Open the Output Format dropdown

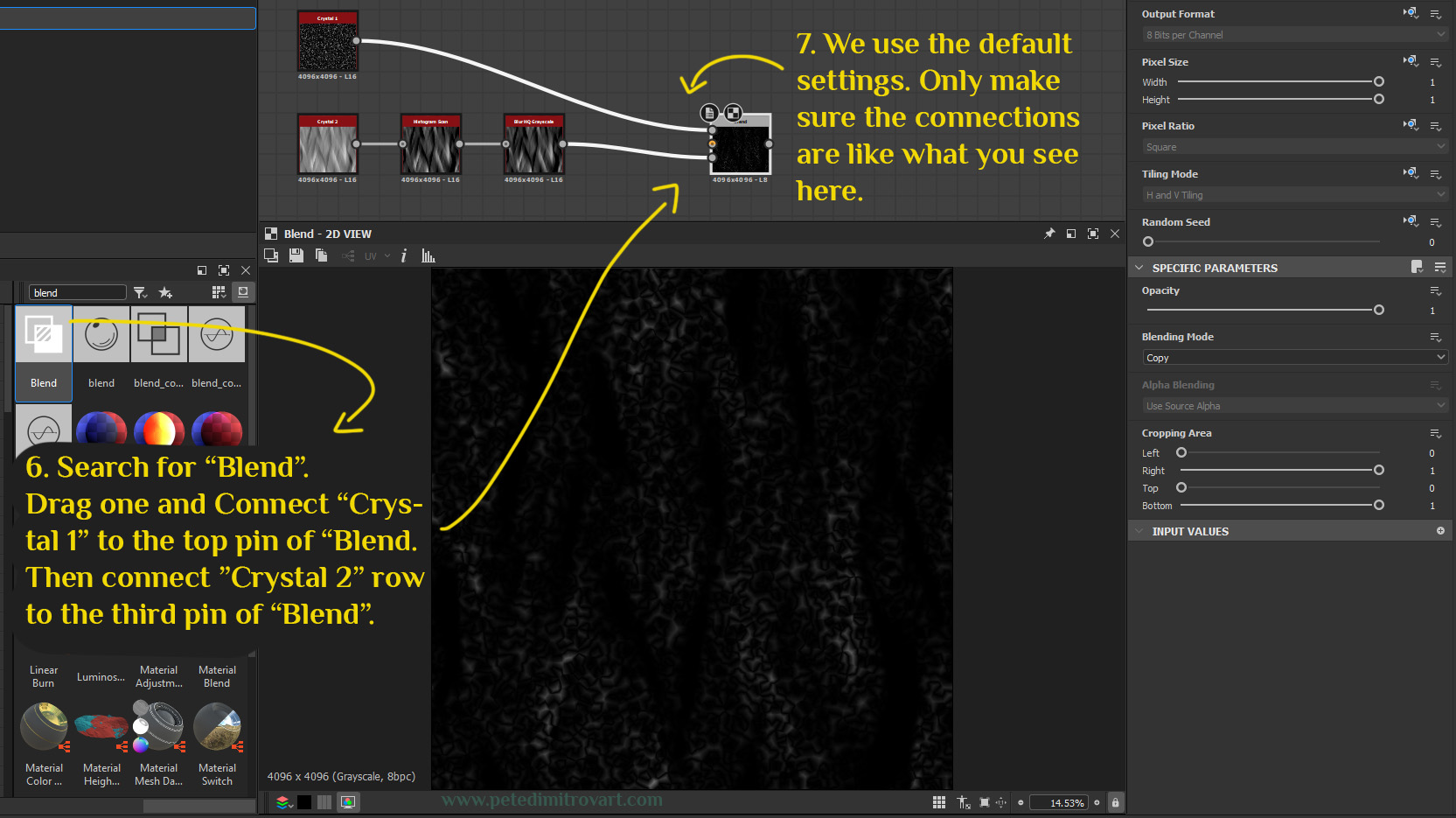click(1294, 35)
